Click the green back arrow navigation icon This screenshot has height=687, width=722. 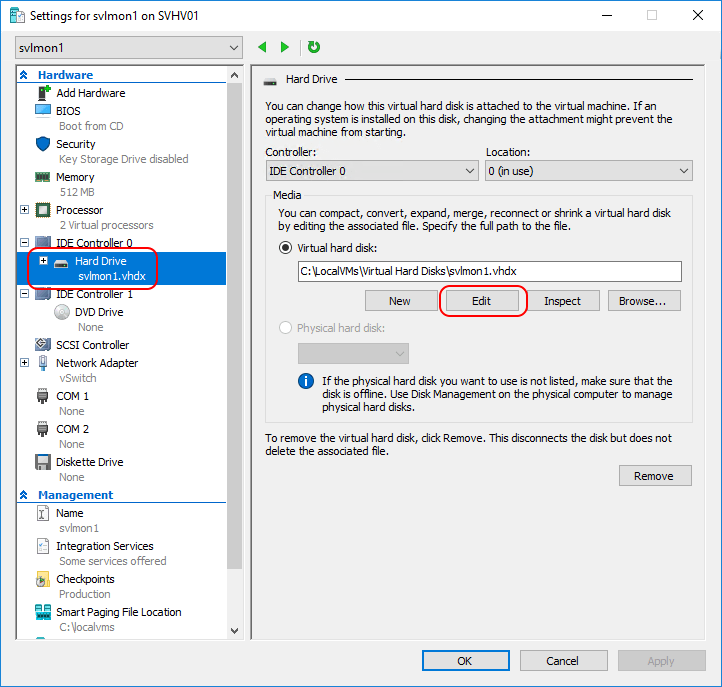[262, 47]
